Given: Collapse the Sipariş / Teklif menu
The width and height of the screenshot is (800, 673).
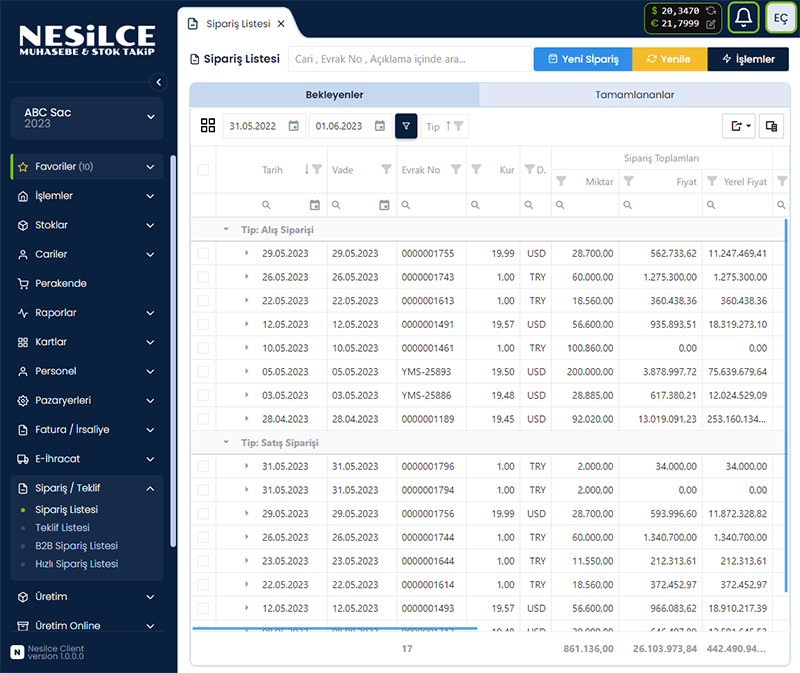Looking at the screenshot, I should point(87,488).
